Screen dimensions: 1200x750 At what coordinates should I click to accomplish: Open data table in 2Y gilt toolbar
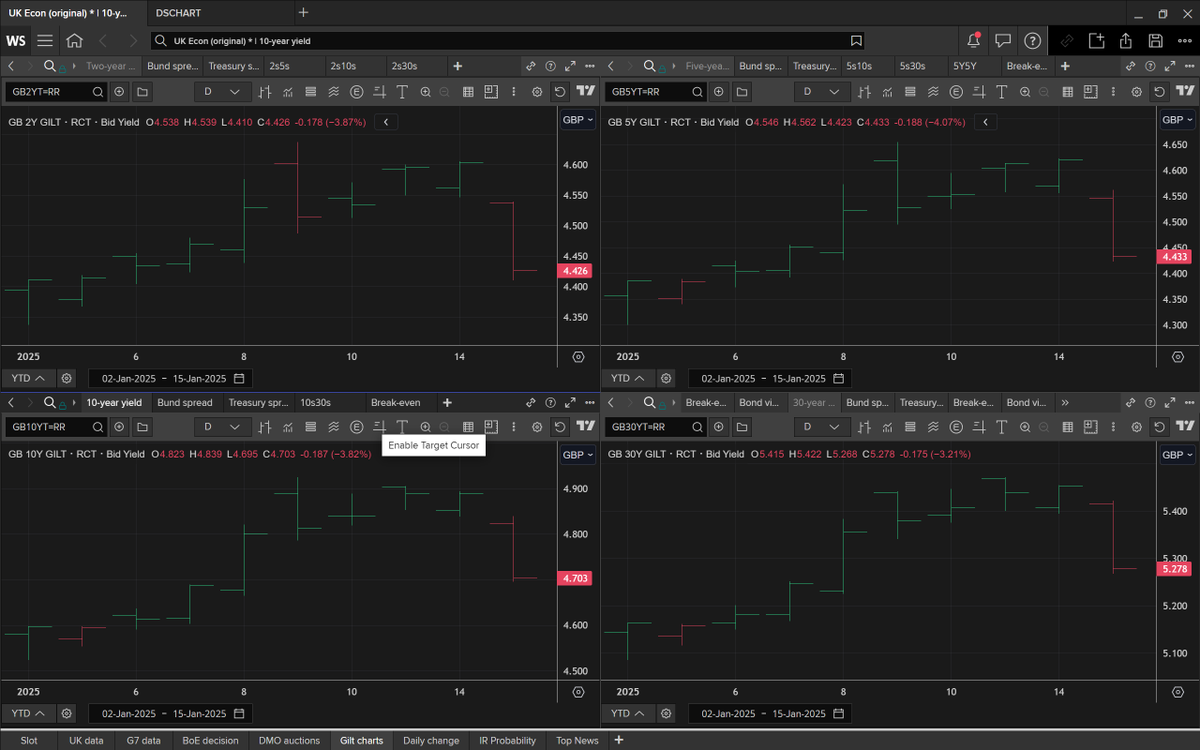pyautogui.click(x=468, y=91)
